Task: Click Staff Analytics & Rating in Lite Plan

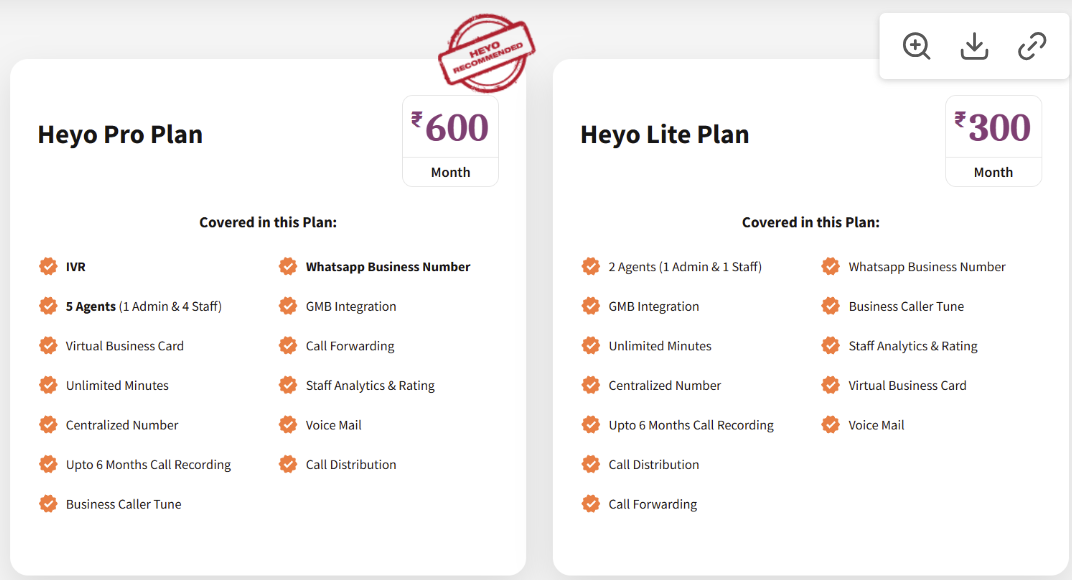Action: pyautogui.click(x=913, y=346)
